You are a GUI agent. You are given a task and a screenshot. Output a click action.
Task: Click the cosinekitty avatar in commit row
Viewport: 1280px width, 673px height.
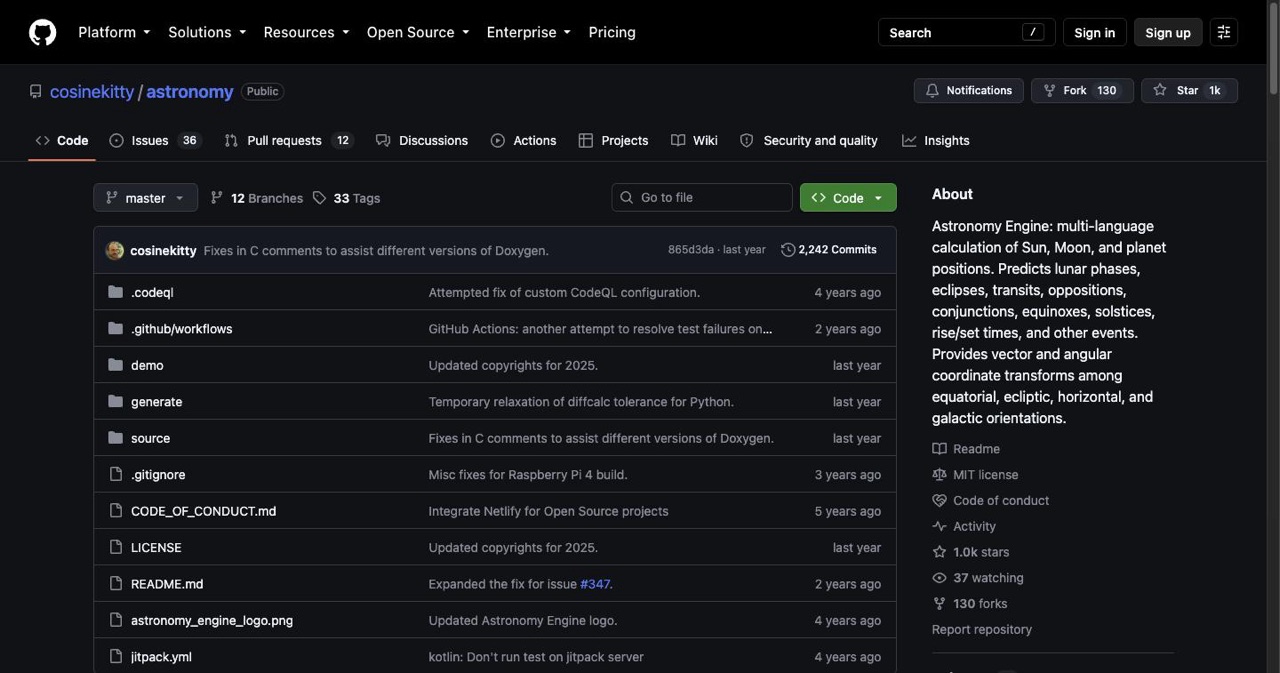point(115,250)
